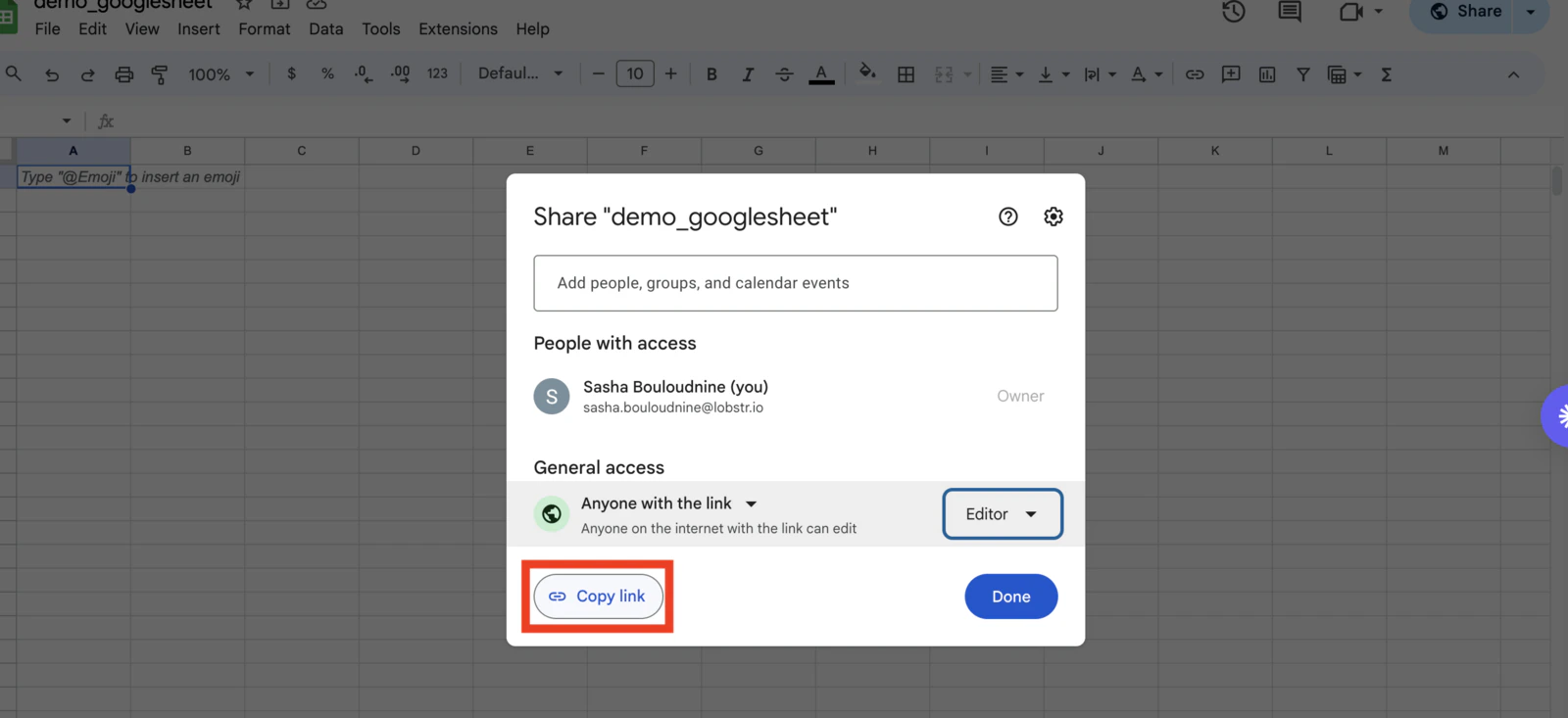Click the Insert comment icon
Image resolution: width=1568 pixels, height=718 pixels.
1231,74
